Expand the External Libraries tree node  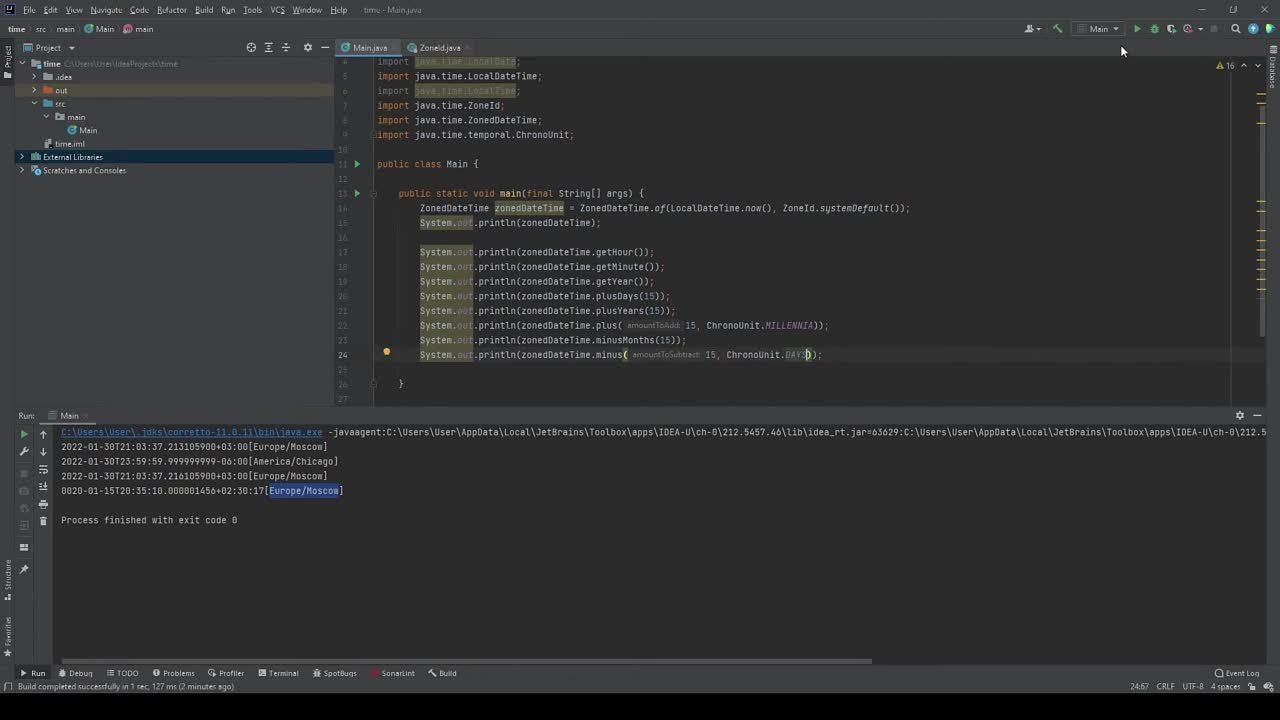[x=22, y=157]
